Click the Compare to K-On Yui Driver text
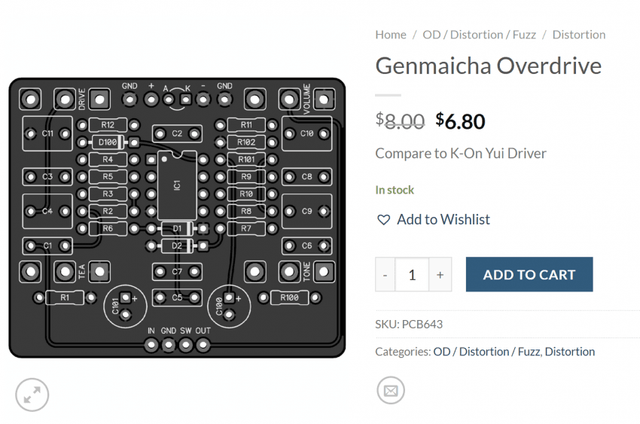The height and width of the screenshot is (424, 640). [x=460, y=154]
